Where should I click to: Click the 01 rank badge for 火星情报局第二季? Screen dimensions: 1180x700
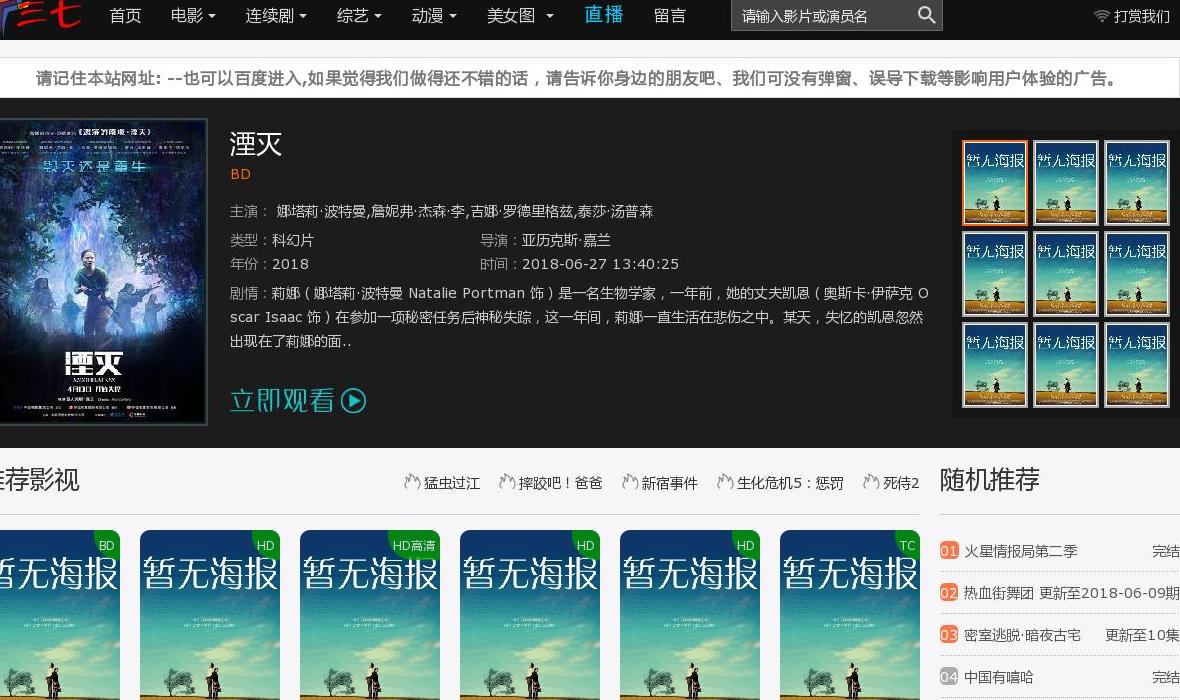tap(949, 551)
